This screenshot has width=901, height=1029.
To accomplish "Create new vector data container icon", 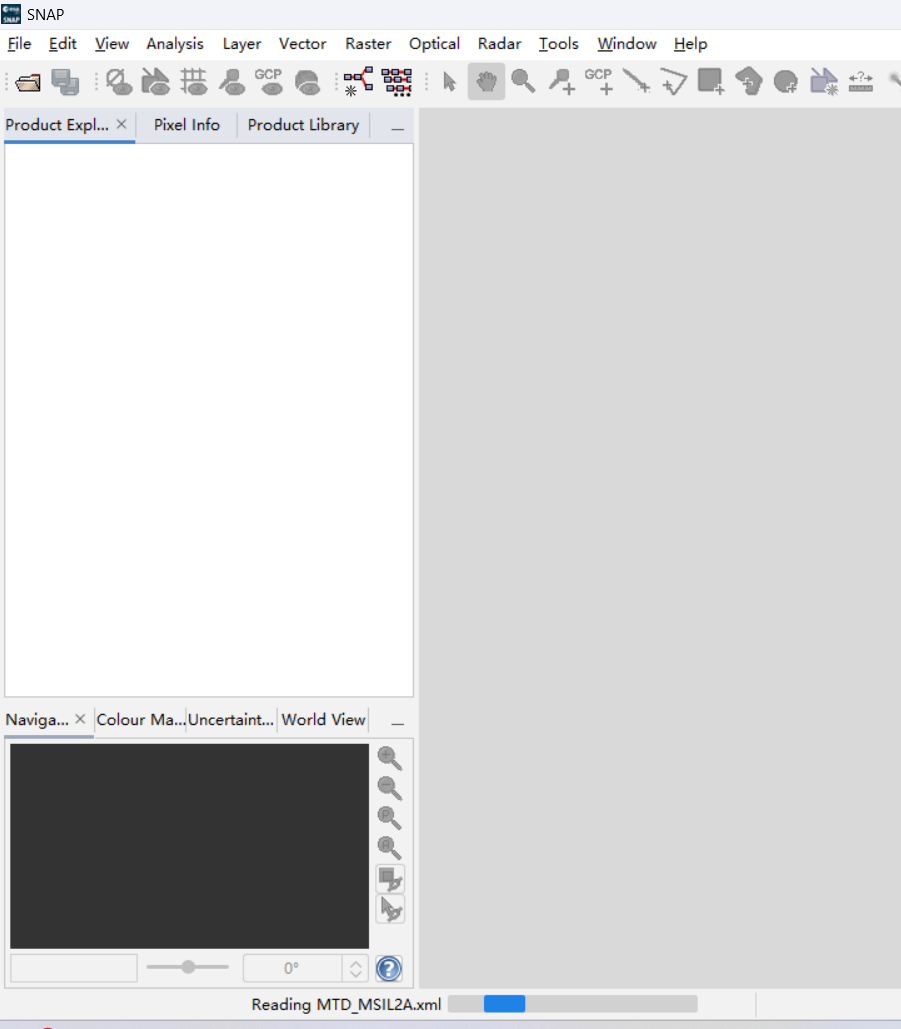I will [824, 82].
